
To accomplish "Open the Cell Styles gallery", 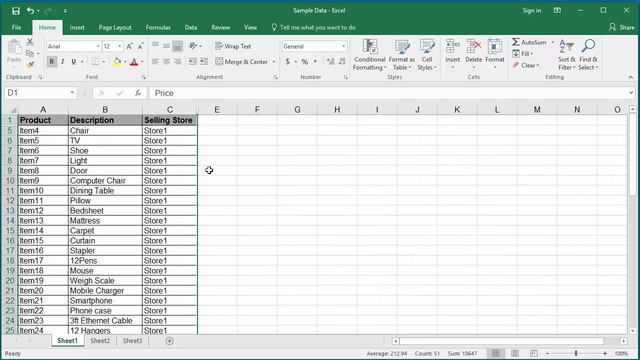I will point(427,55).
